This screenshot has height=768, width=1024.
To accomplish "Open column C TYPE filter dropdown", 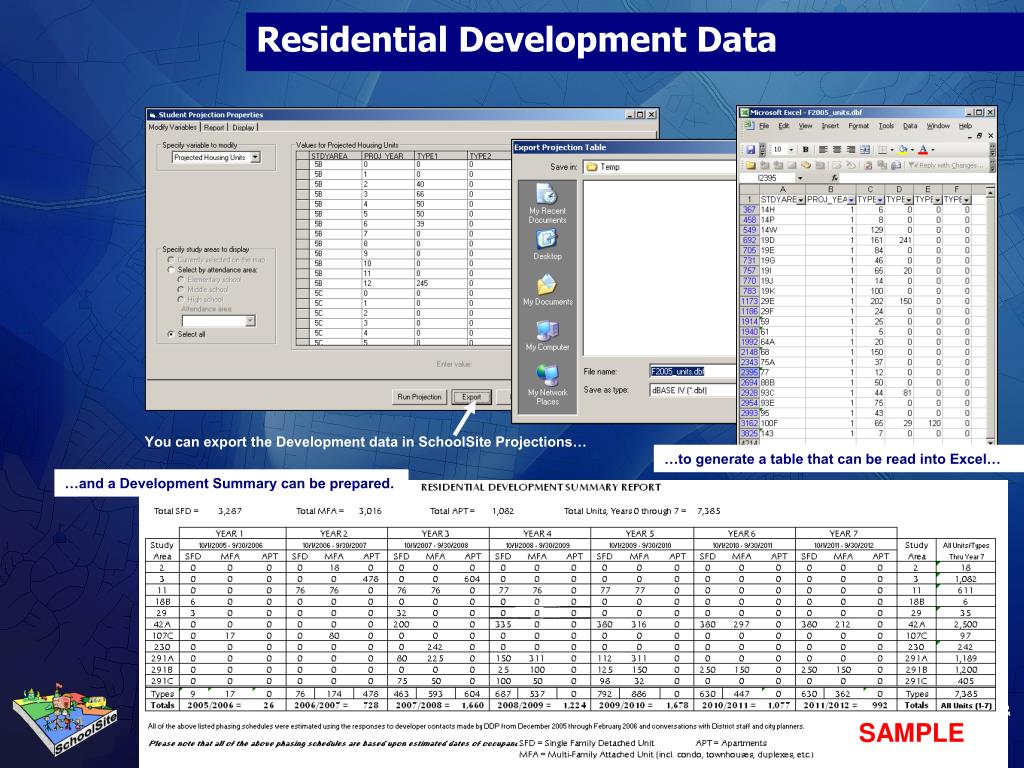I will (880, 200).
